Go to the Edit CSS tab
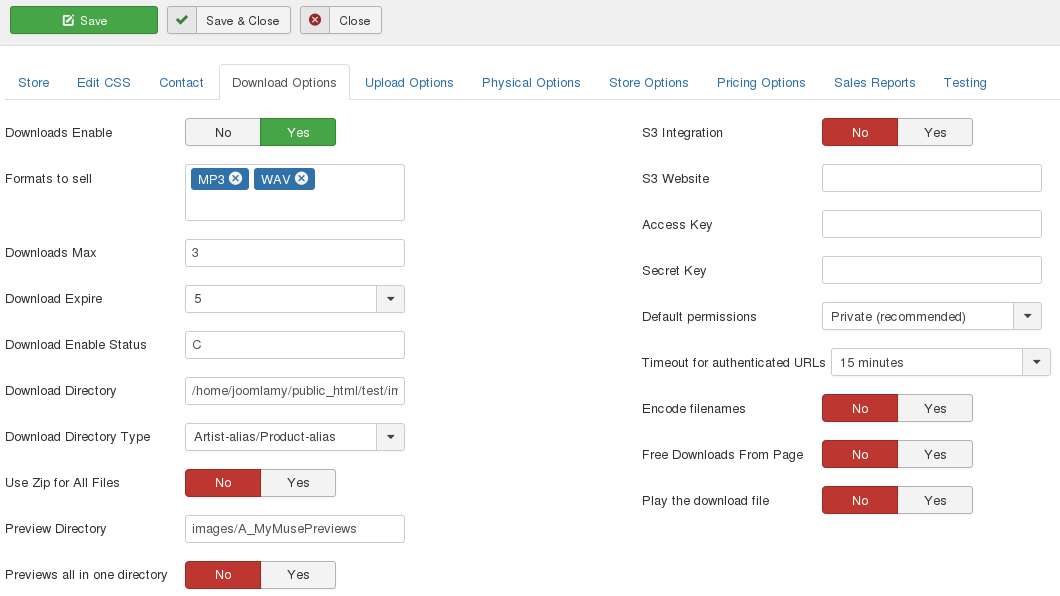The height and width of the screenshot is (596, 1060). click(104, 83)
